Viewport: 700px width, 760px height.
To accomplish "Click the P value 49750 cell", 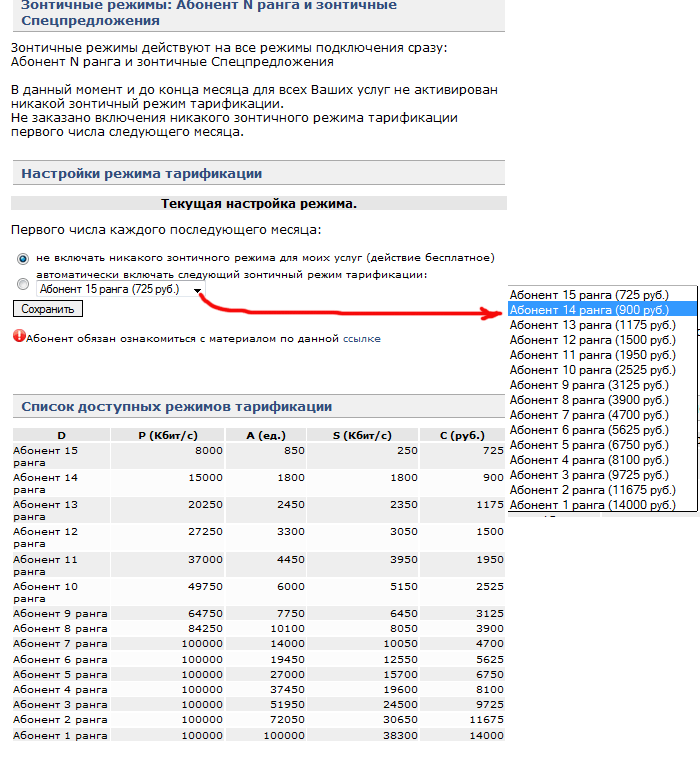I will point(168,592).
